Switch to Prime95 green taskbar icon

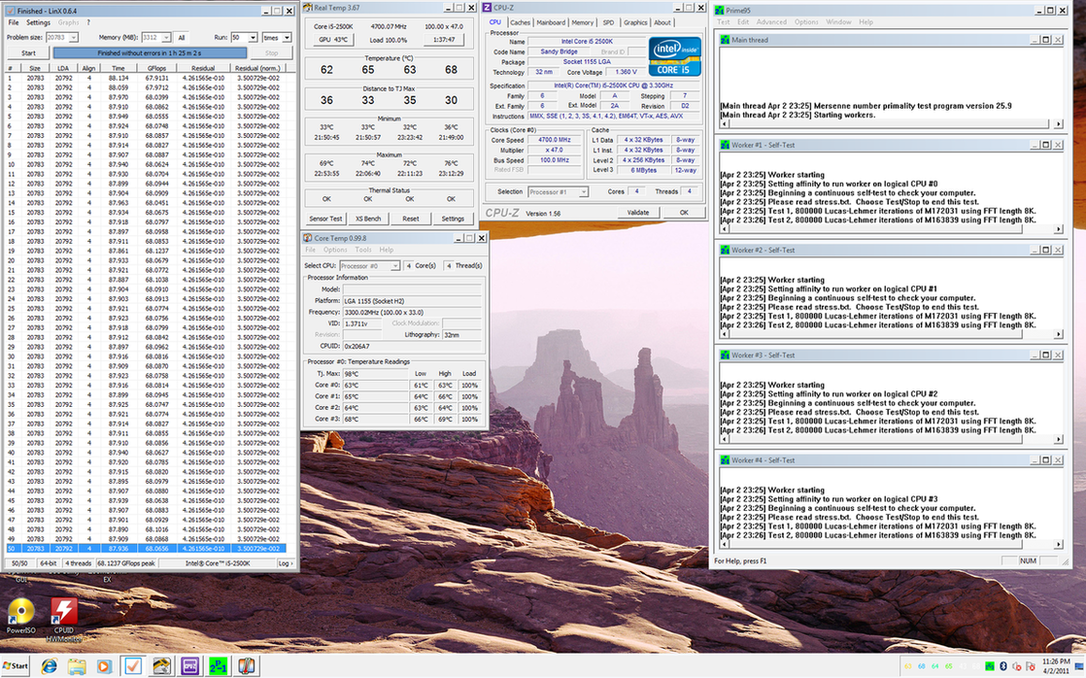click(217, 665)
